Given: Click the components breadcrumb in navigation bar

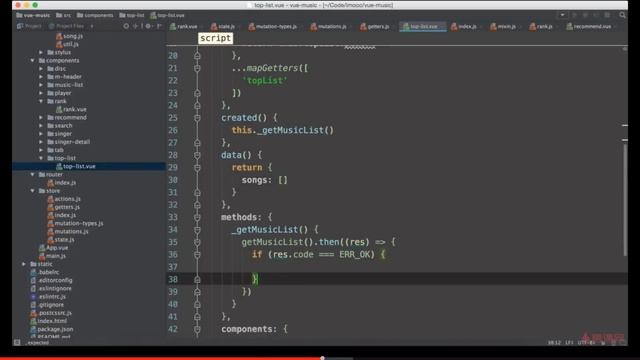Looking at the screenshot, I should point(95,15).
